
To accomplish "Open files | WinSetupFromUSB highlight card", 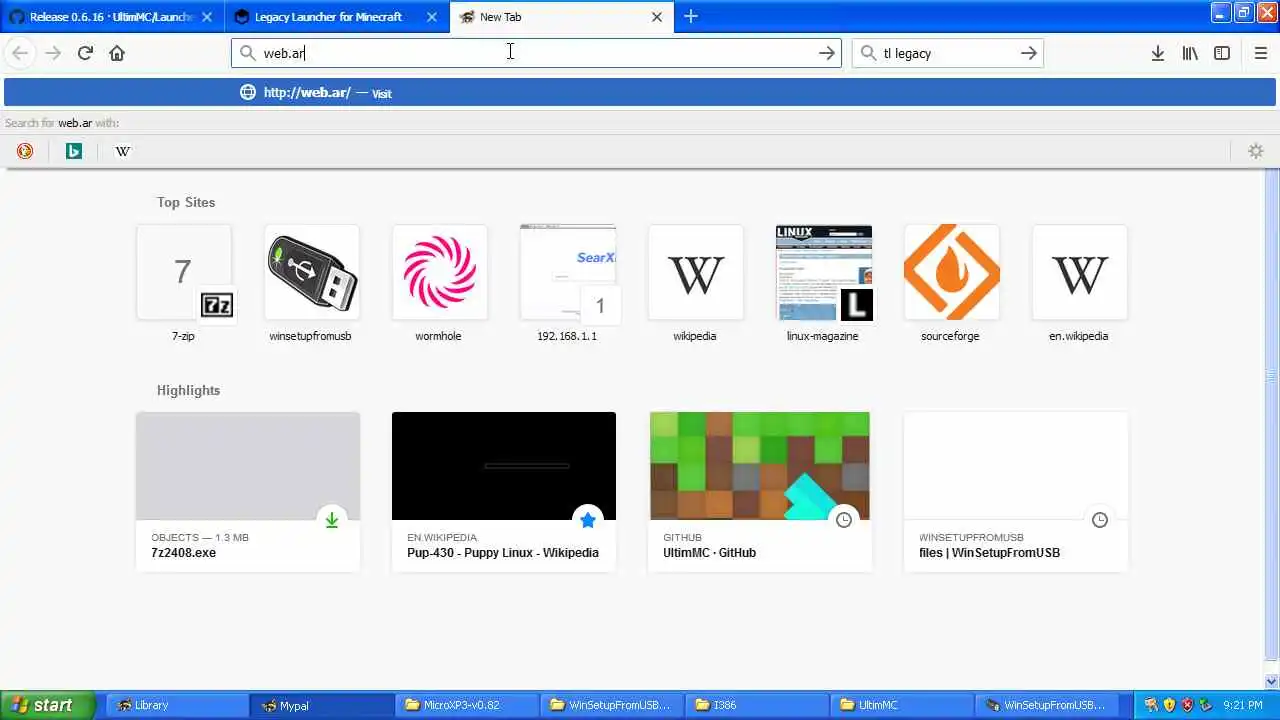I will 1016,491.
